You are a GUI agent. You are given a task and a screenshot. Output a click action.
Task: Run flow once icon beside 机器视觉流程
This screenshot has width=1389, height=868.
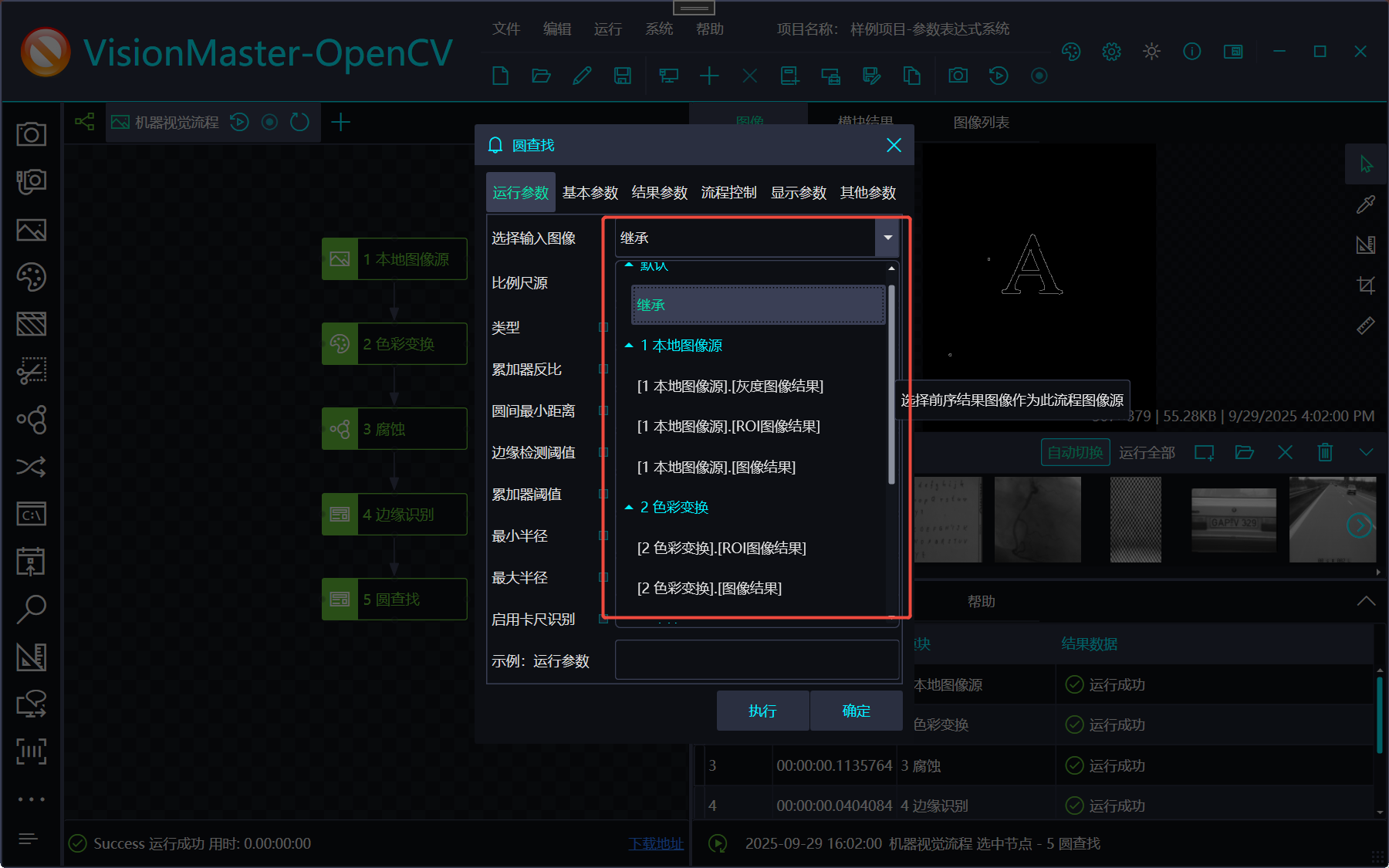[x=239, y=122]
